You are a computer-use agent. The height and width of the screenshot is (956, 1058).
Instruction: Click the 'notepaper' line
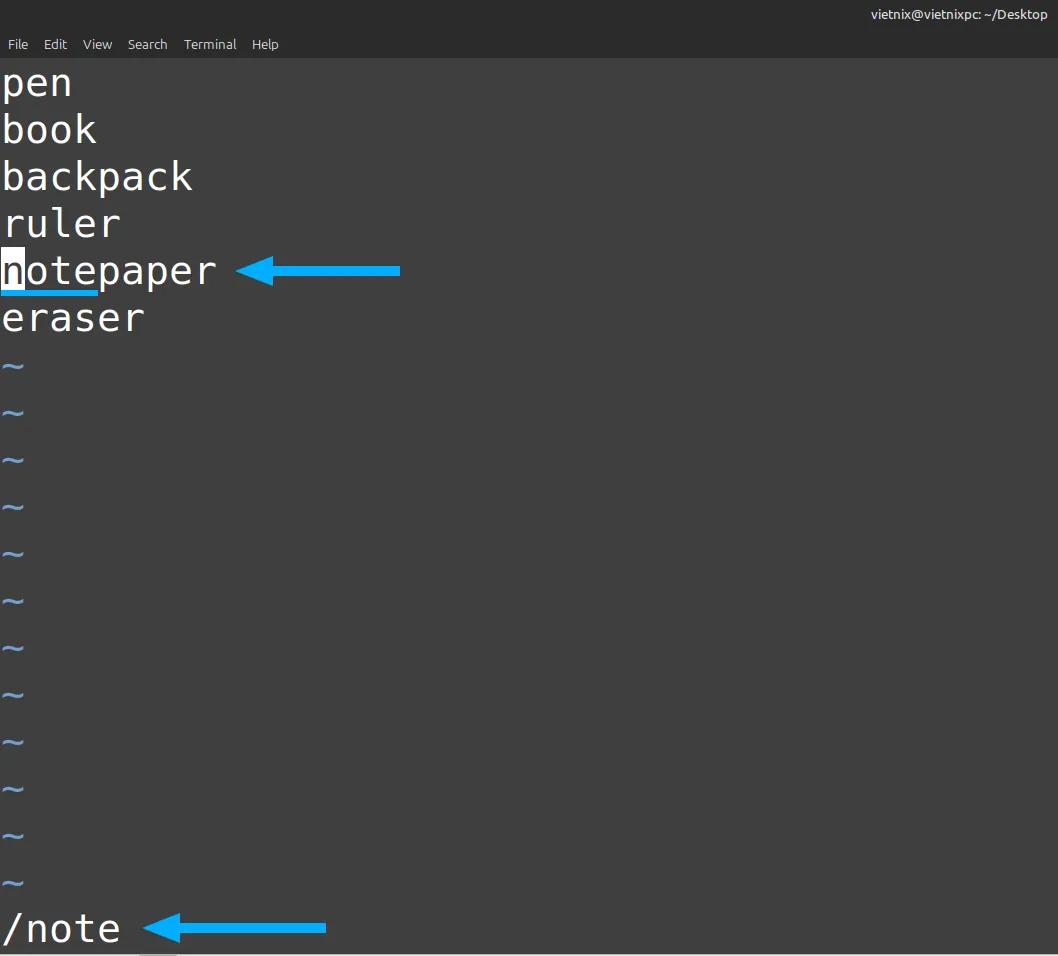pos(109,272)
